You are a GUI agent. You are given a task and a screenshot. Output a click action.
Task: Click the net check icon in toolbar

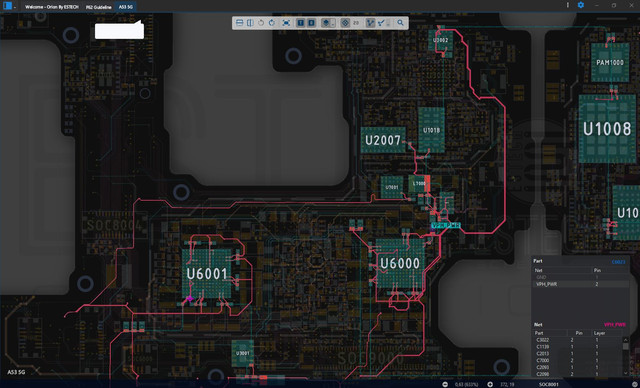click(x=381, y=23)
